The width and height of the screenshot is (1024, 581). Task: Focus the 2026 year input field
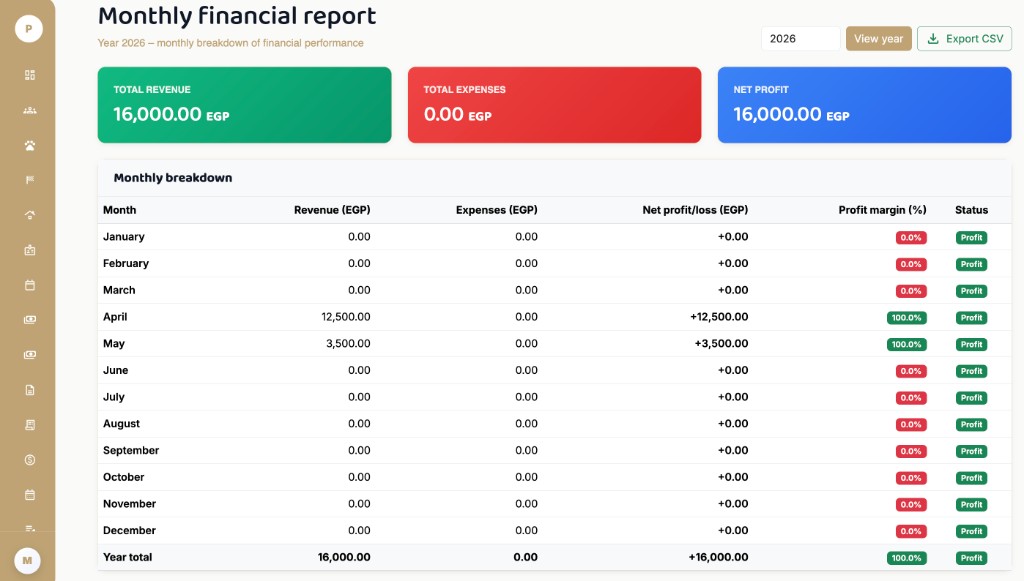[801, 39]
